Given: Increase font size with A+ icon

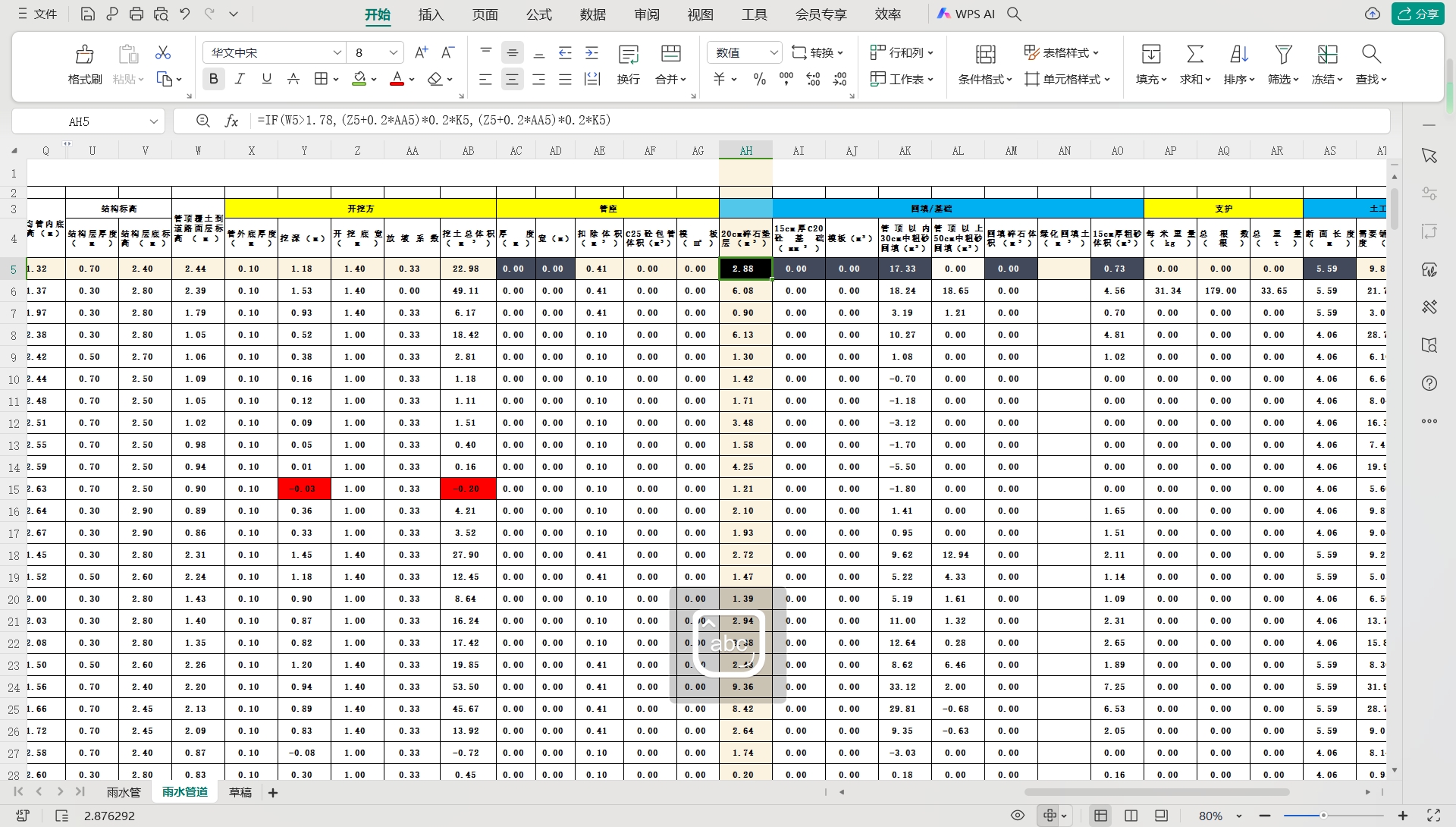Looking at the screenshot, I should tap(422, 52).
